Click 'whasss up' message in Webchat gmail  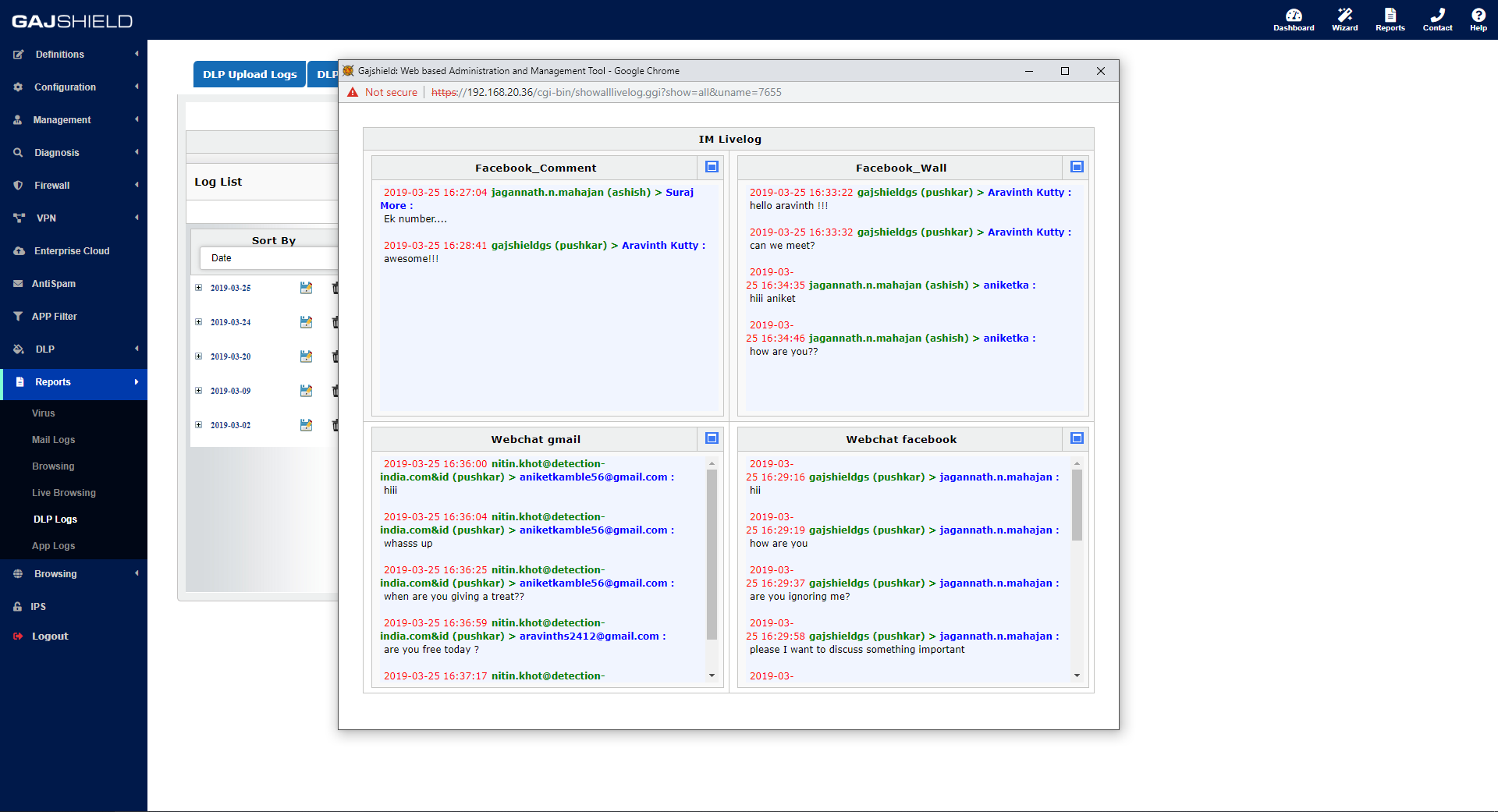[408, 544]
